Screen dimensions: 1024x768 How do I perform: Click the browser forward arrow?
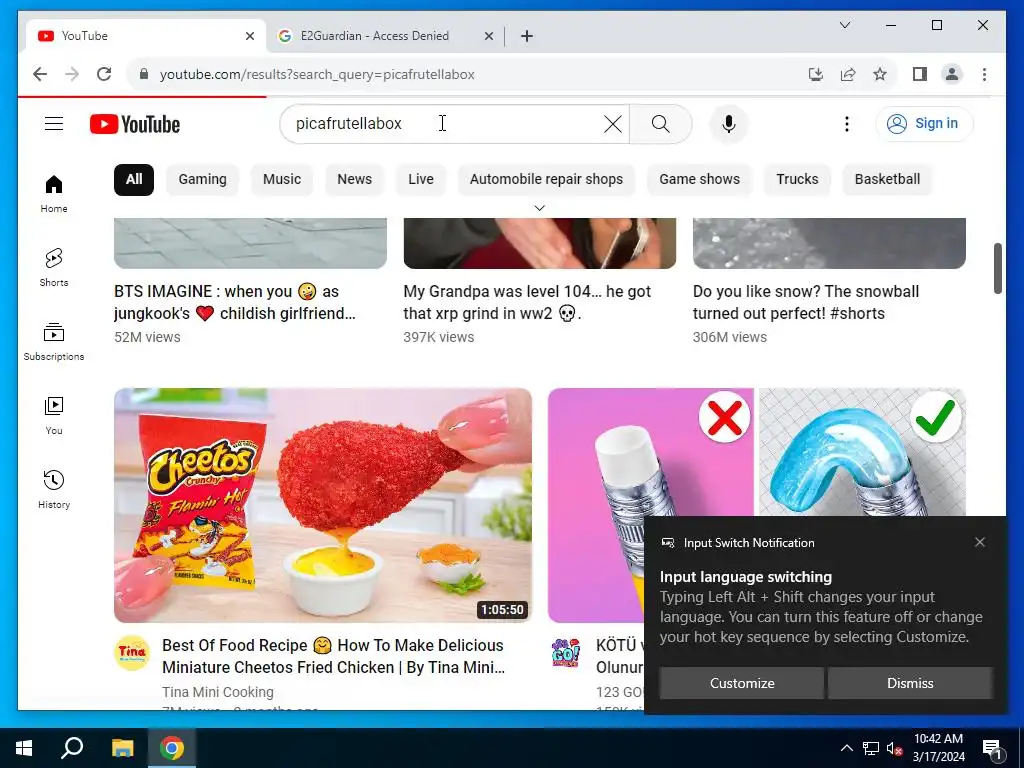(x=72, y=74)
